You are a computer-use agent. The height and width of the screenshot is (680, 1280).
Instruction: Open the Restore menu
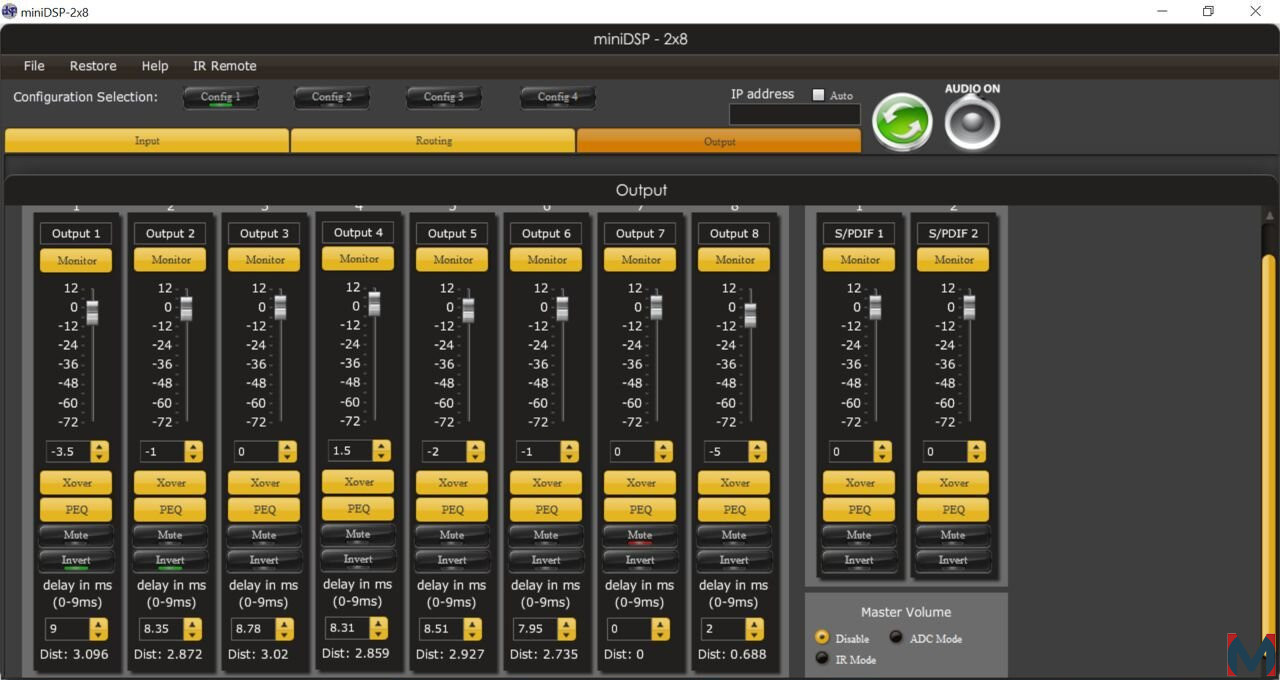coord(93,66)
